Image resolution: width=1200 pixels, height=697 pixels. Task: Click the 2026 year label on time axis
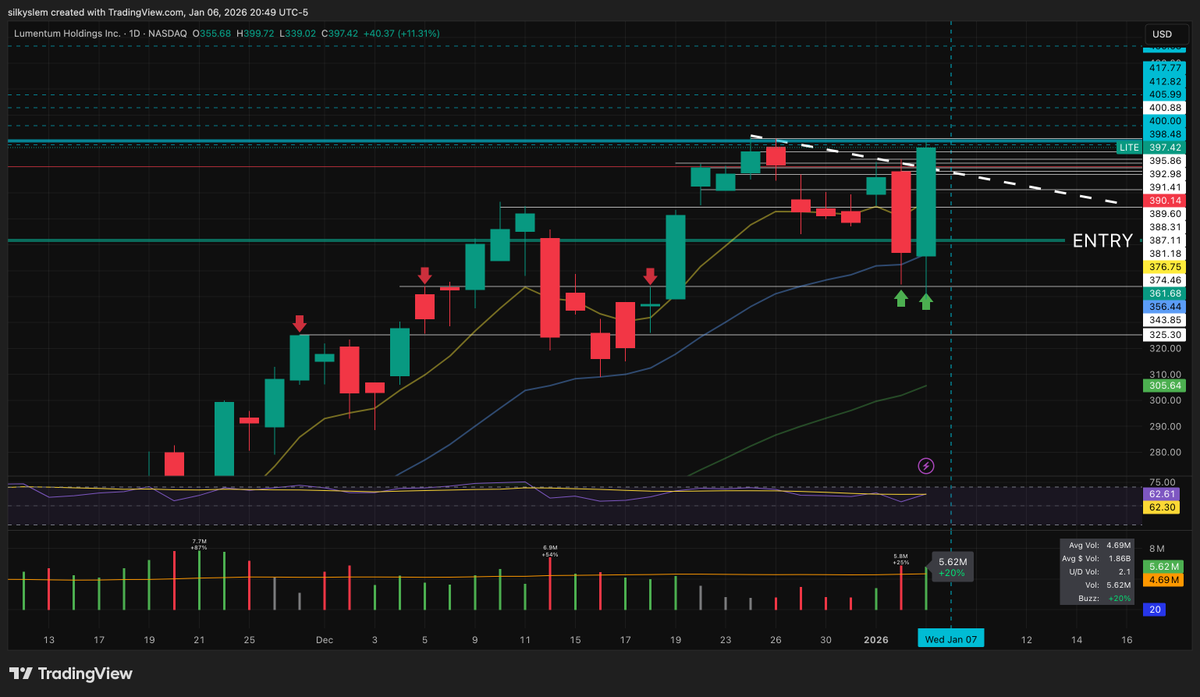(x=876, y=640)
